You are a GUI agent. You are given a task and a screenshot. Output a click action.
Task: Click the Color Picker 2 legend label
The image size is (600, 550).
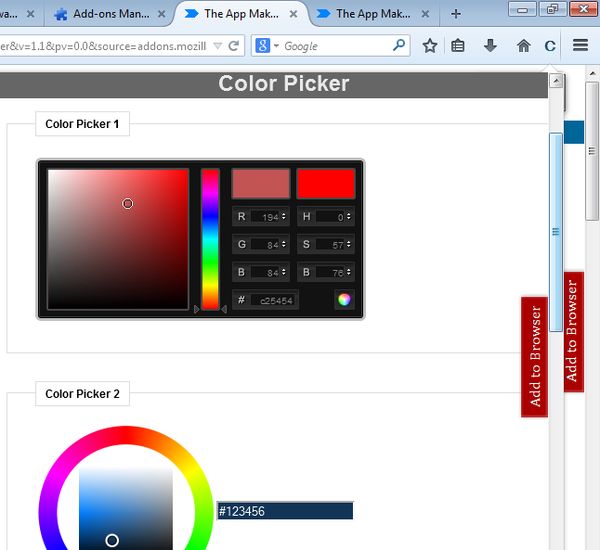click(x=82, y=394)
